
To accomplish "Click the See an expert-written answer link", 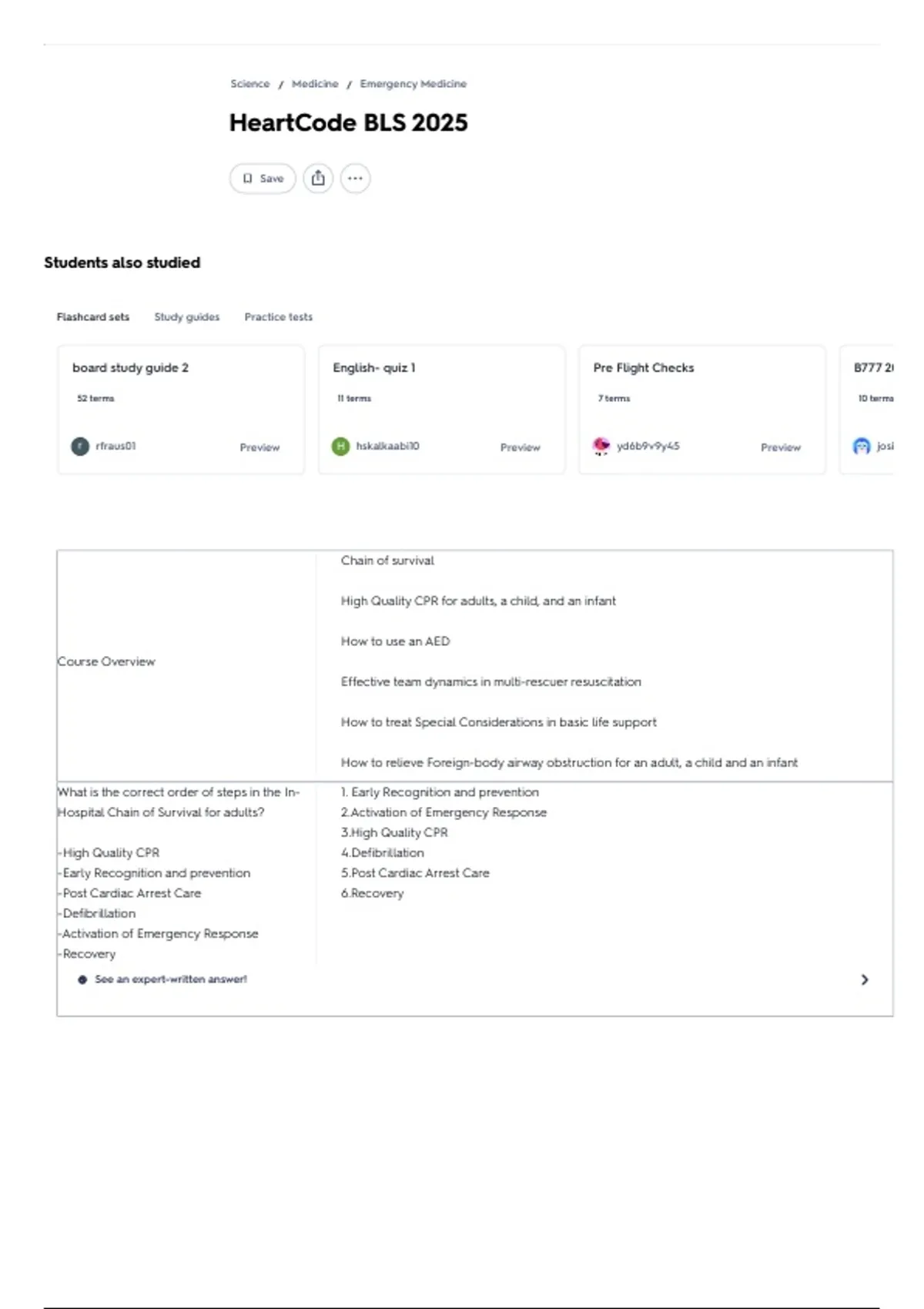I will click(171, 979).
